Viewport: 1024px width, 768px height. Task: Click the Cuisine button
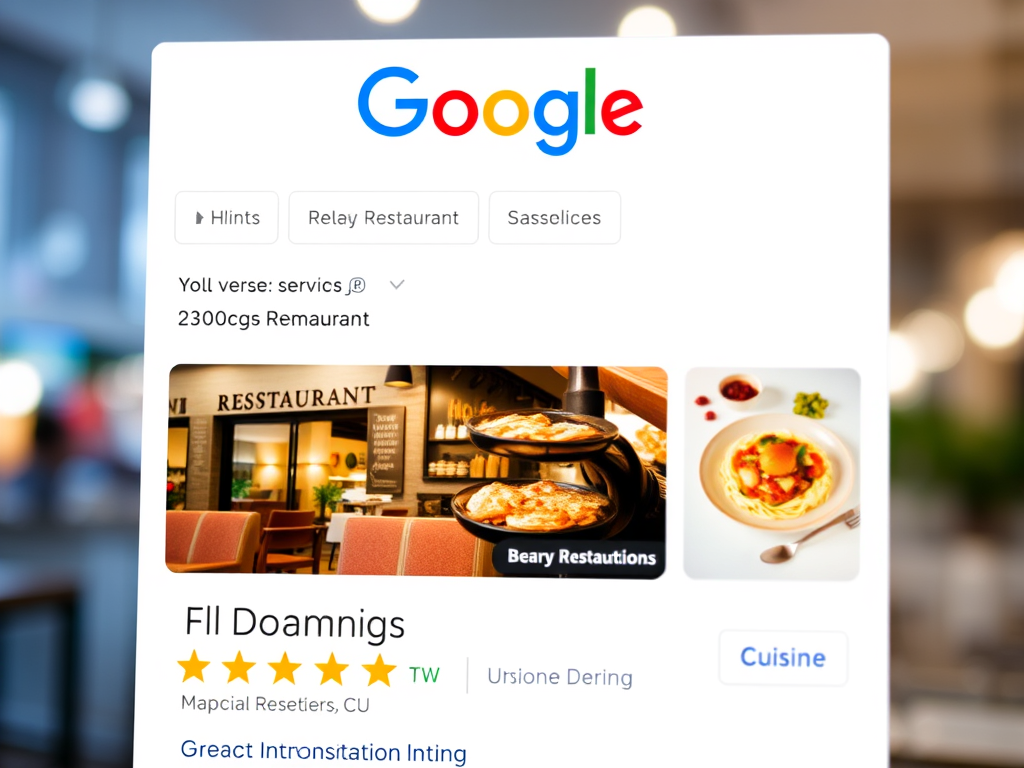pyautogui.click(x=783, y=658)
